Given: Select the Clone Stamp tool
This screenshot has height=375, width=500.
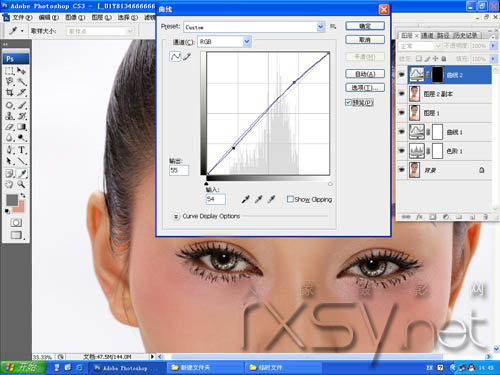Looking at the screenshot, I should 9,116.
